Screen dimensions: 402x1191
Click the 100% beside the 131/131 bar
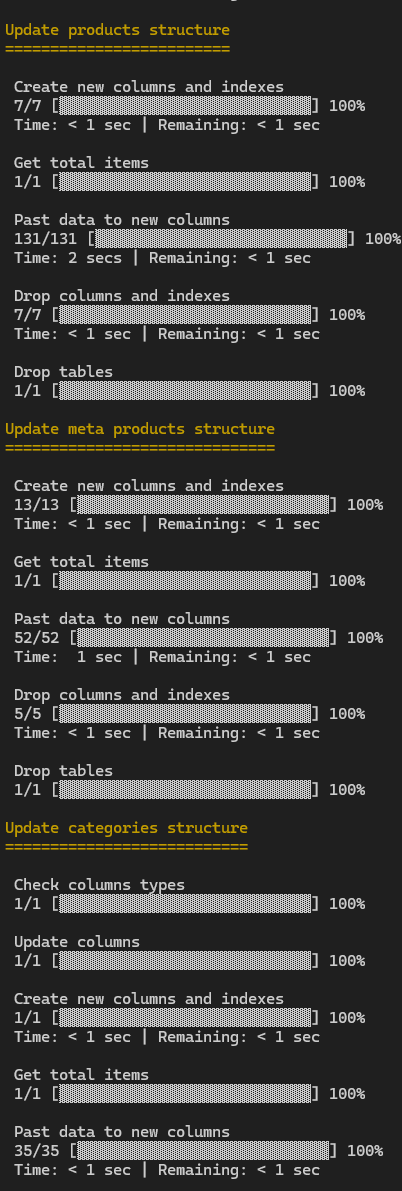click(x=382, y=239)
